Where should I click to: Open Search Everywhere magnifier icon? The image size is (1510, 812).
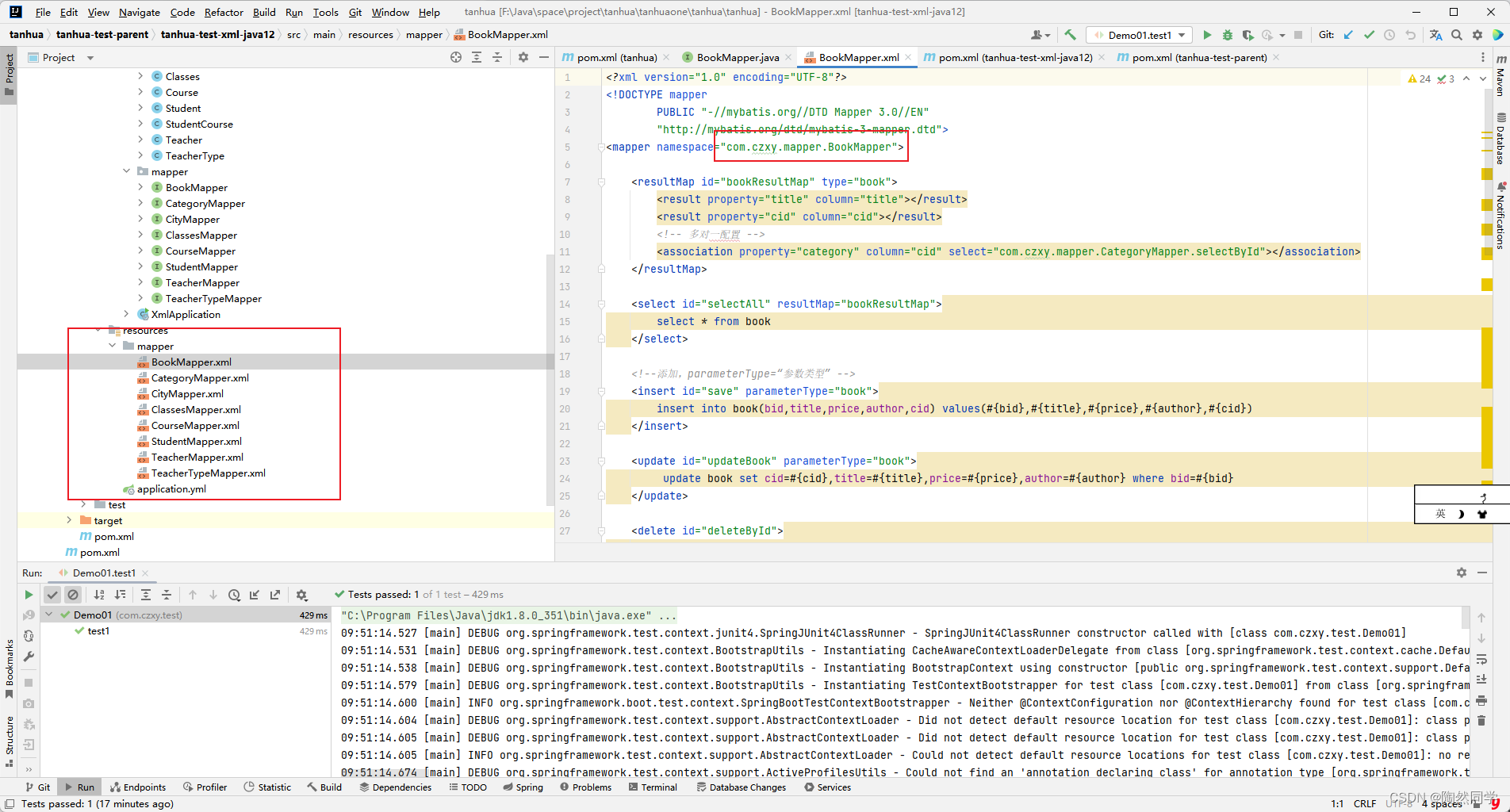click(1457, 35)
